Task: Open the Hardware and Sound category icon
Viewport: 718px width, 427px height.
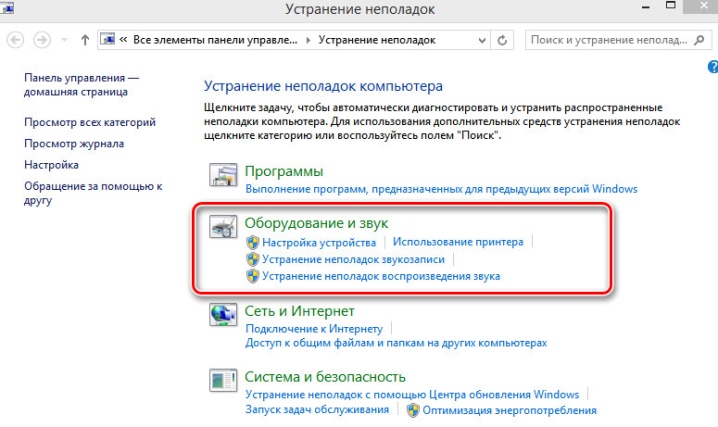Action: point(223,226)
